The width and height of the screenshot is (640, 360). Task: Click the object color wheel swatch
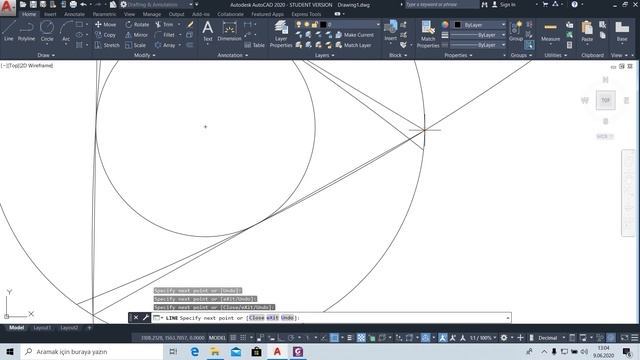[445, 24]
